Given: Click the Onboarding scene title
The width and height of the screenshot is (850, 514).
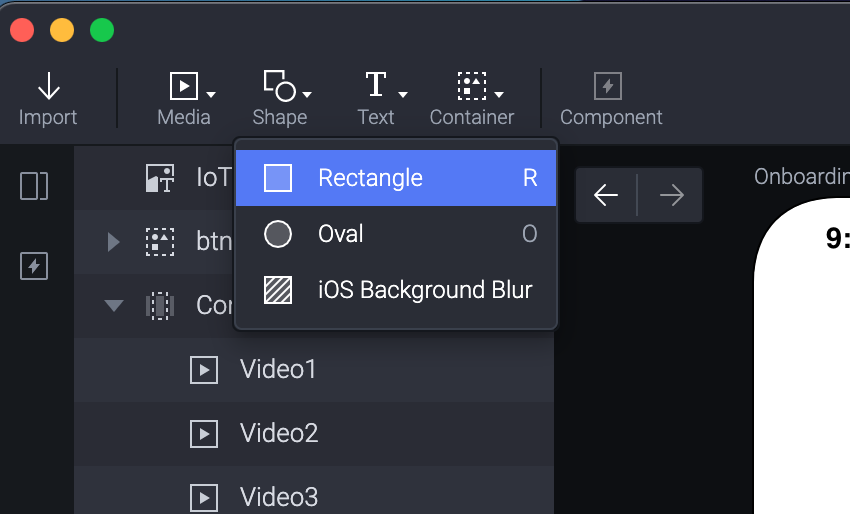Looking at the screenshot, I should coord(800,176).
